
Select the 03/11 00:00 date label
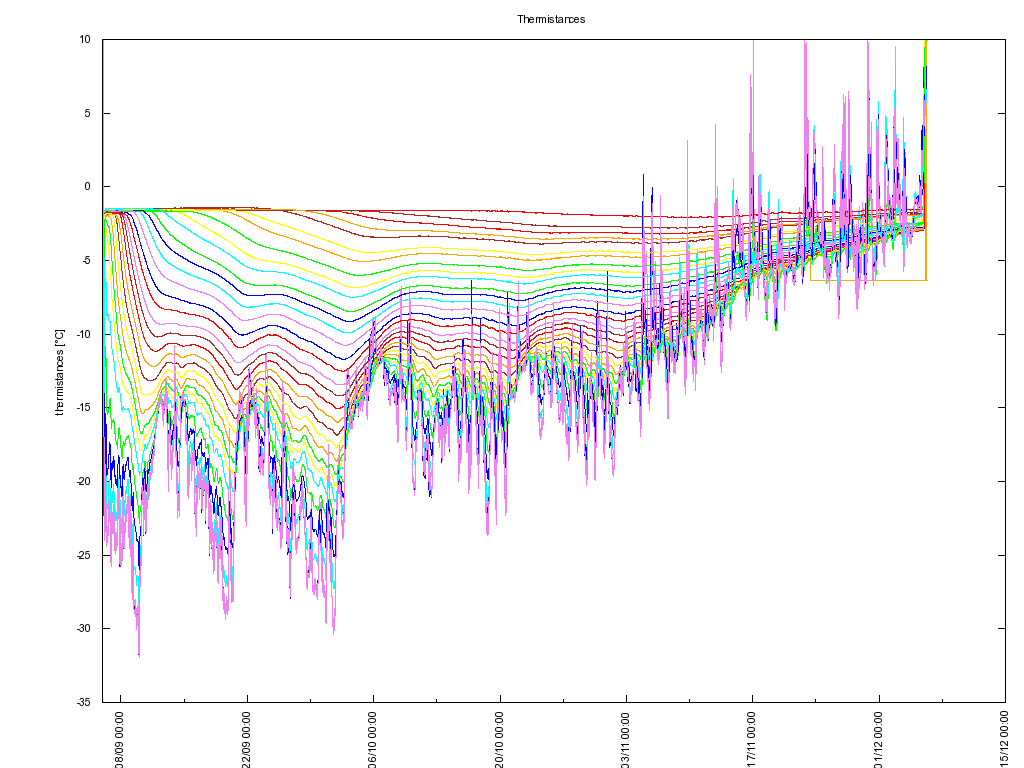pyautogui.click(x=626, y=739)
